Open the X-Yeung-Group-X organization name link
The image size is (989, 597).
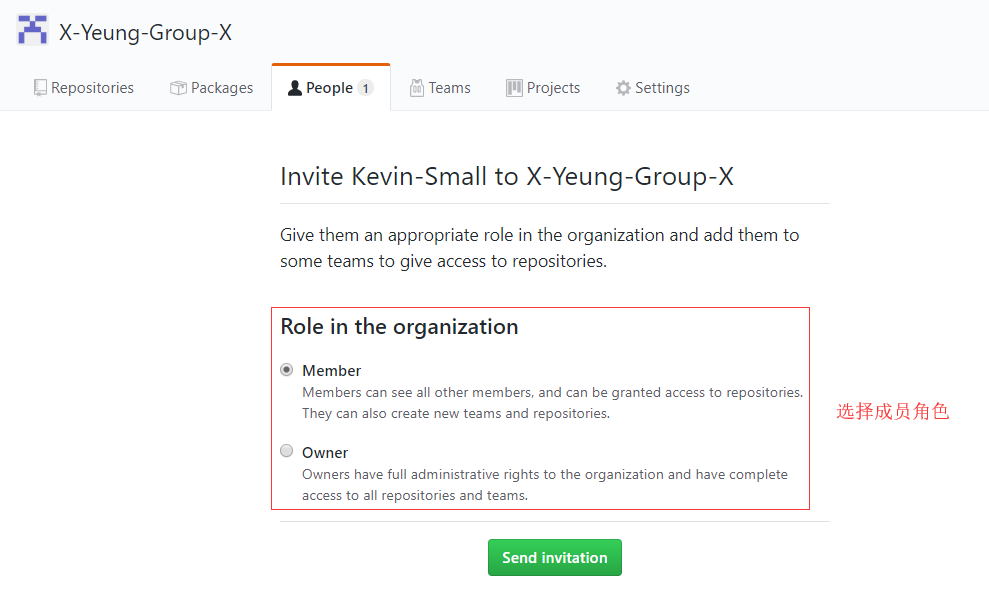pyautogui.click(x=146, y=32)
